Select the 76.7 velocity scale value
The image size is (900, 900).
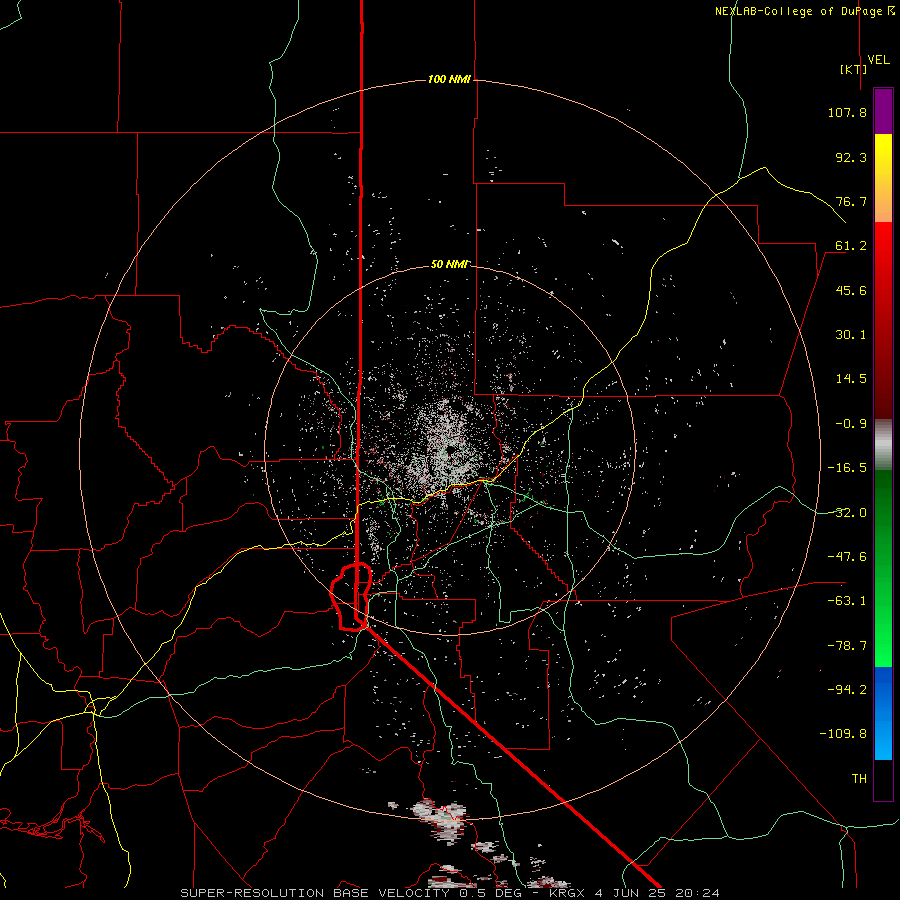pos(851,201)
